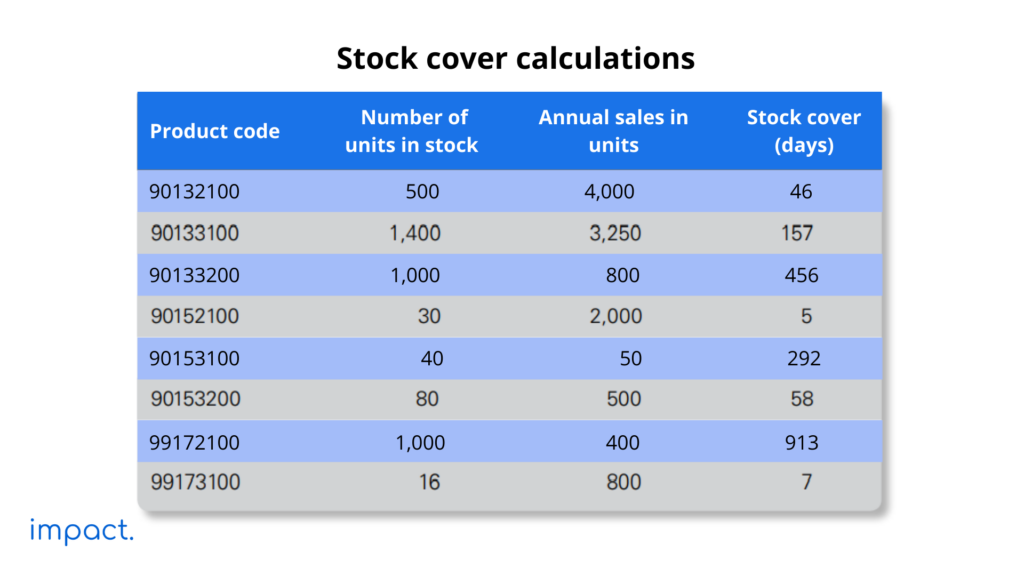The height and width of the screenshot is (576, 1024).
Task: Select the 456 stock cover cell
Action: 801,275
